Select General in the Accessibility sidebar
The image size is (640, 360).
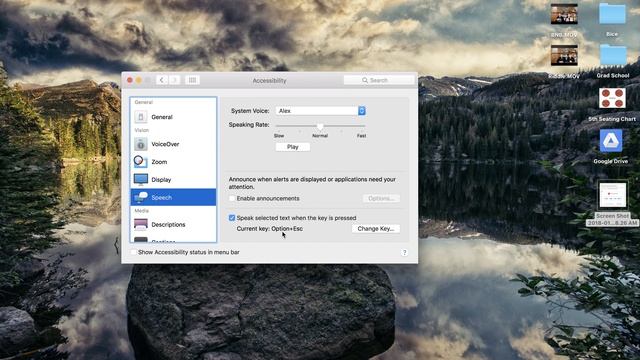(x=173, y=117)
